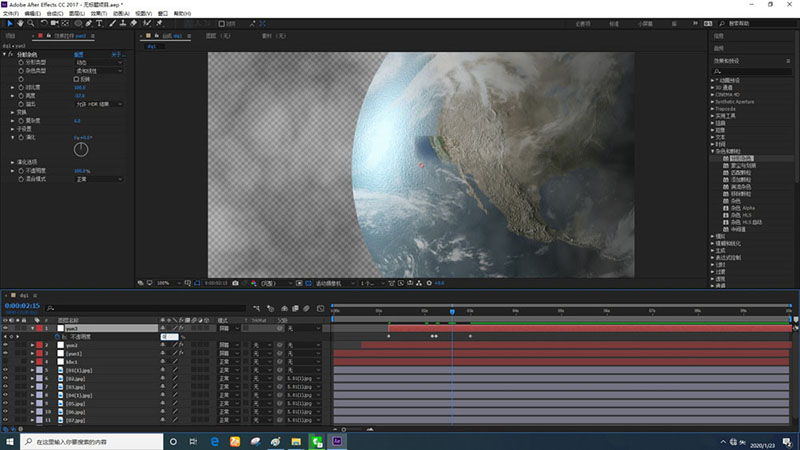Click the 演化 rotation dial control
The height and width of the screenshot is (450, 800).
click(81, 150)
